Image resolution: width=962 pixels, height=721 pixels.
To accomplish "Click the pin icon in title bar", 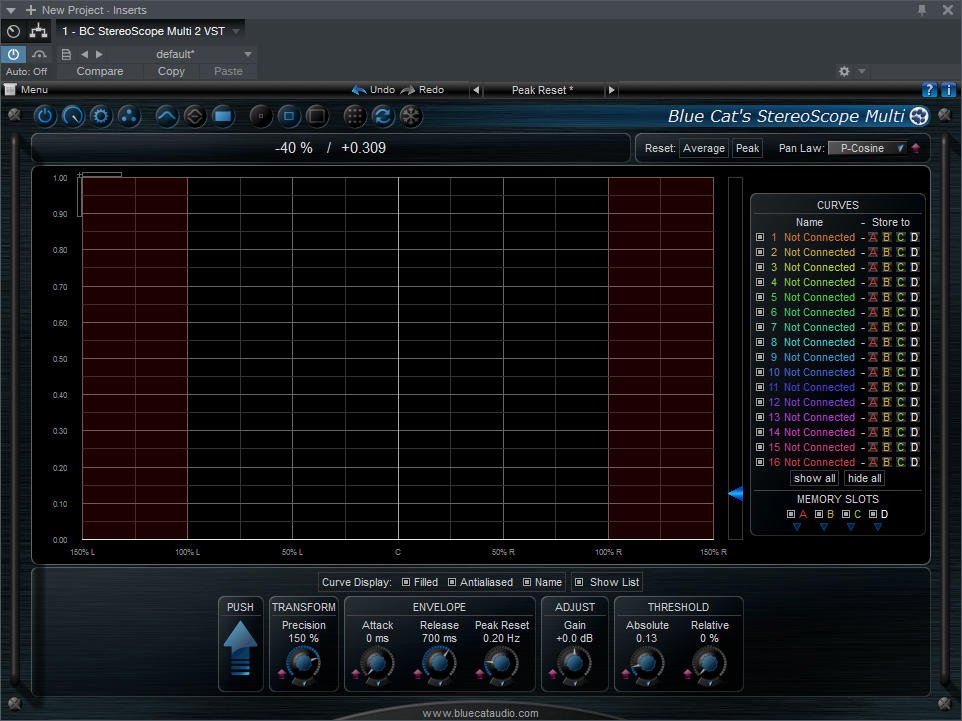I will [922, 9].
